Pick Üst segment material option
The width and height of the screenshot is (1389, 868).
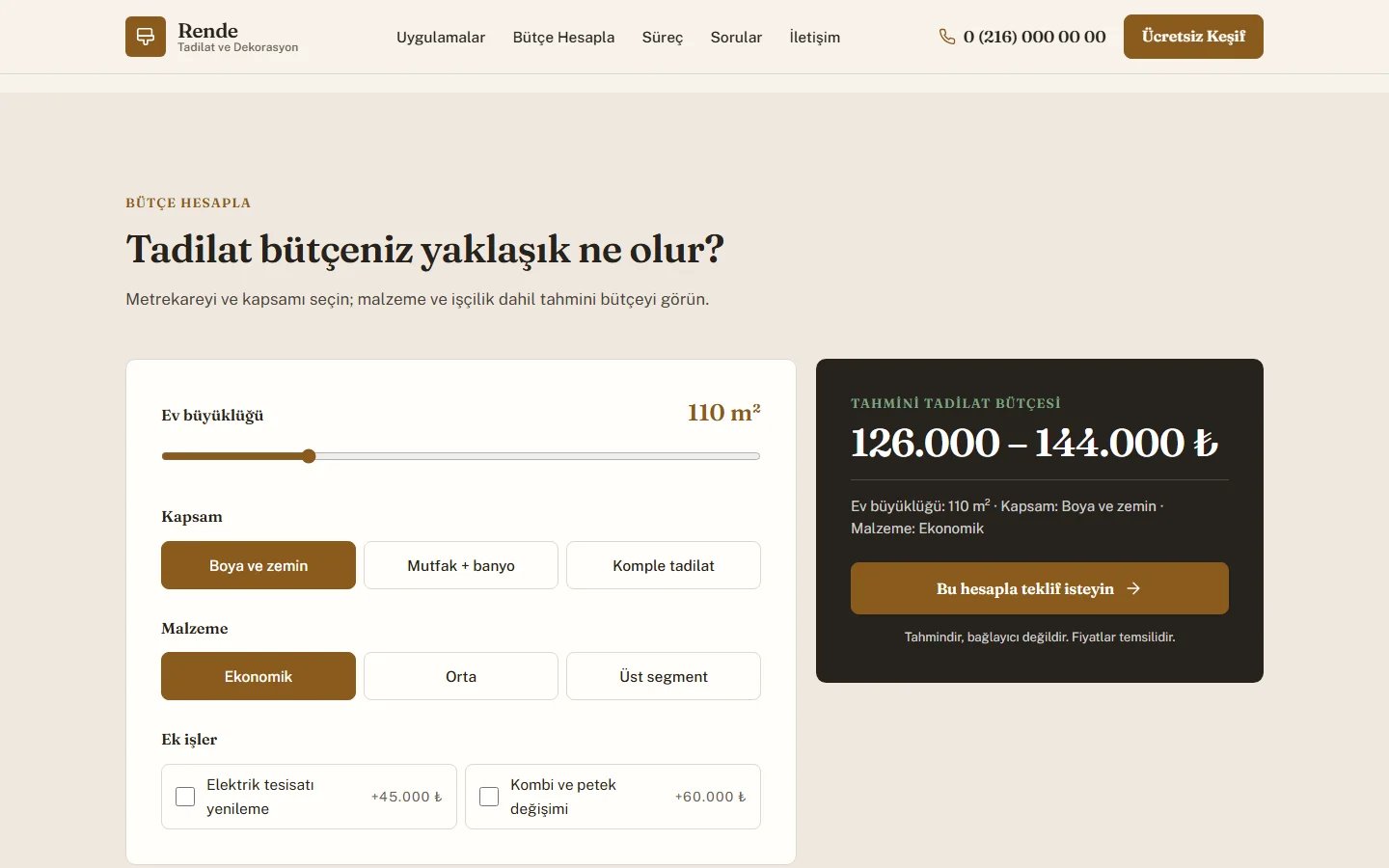(664, 676)
